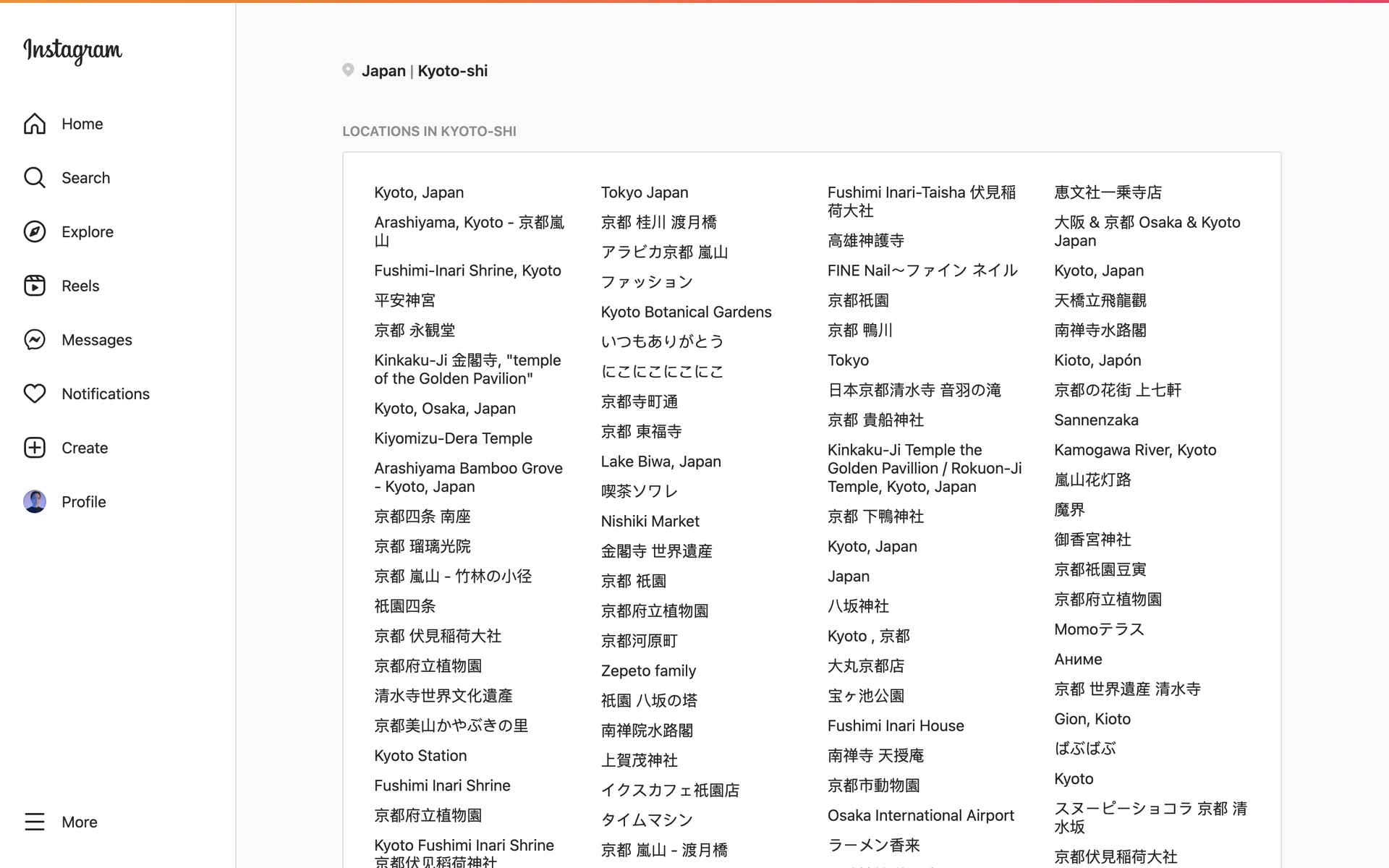
Task: Open the Reels icon in sidebar
Action: point(35,286)
